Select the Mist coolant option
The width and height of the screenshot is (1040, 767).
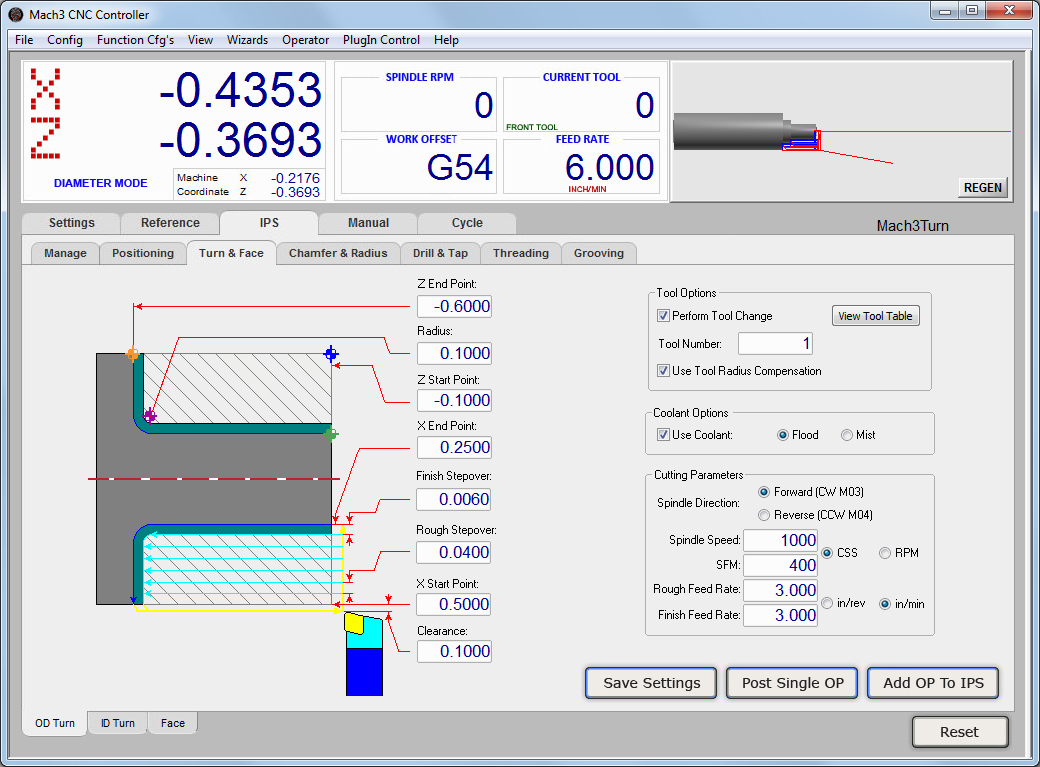(x=847, y=435)
